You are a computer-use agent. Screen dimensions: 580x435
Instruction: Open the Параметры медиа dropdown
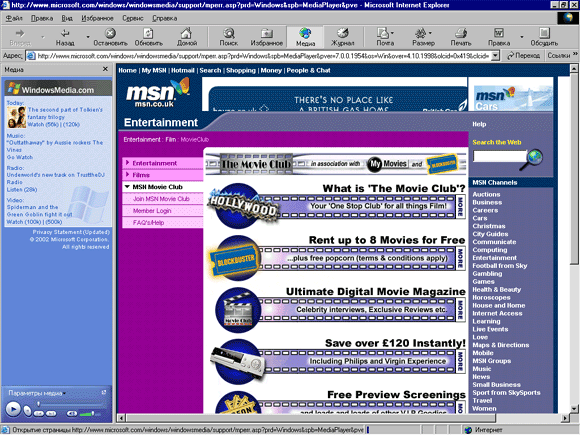coord(37,393)
